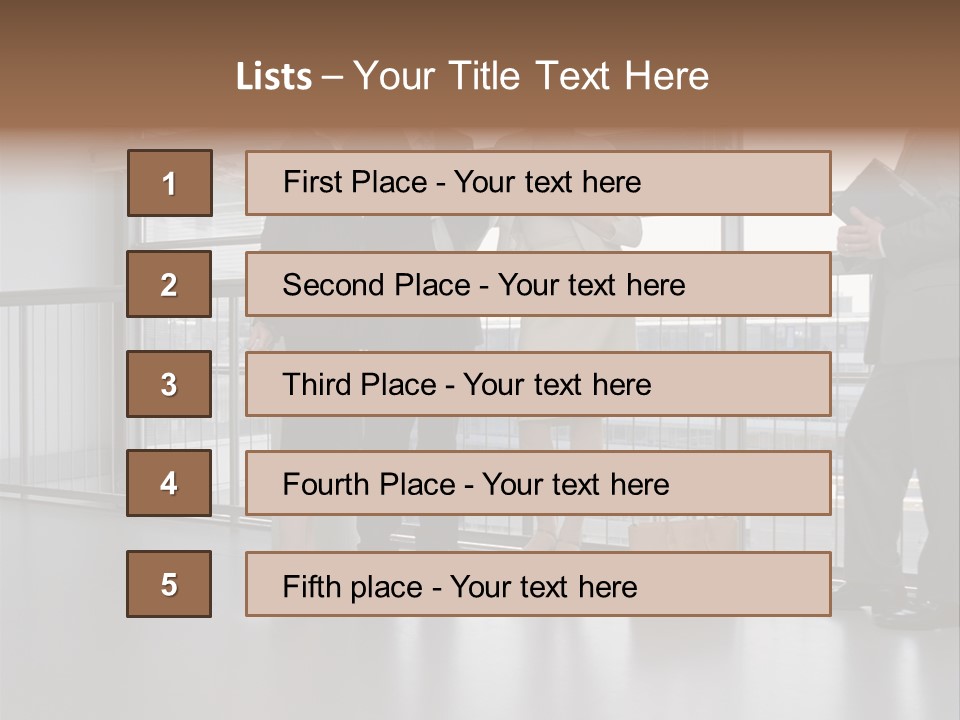The width and height of the screenshot is (960, 720).
Task: Click the dash in the slide title
Action: (332, 77)
